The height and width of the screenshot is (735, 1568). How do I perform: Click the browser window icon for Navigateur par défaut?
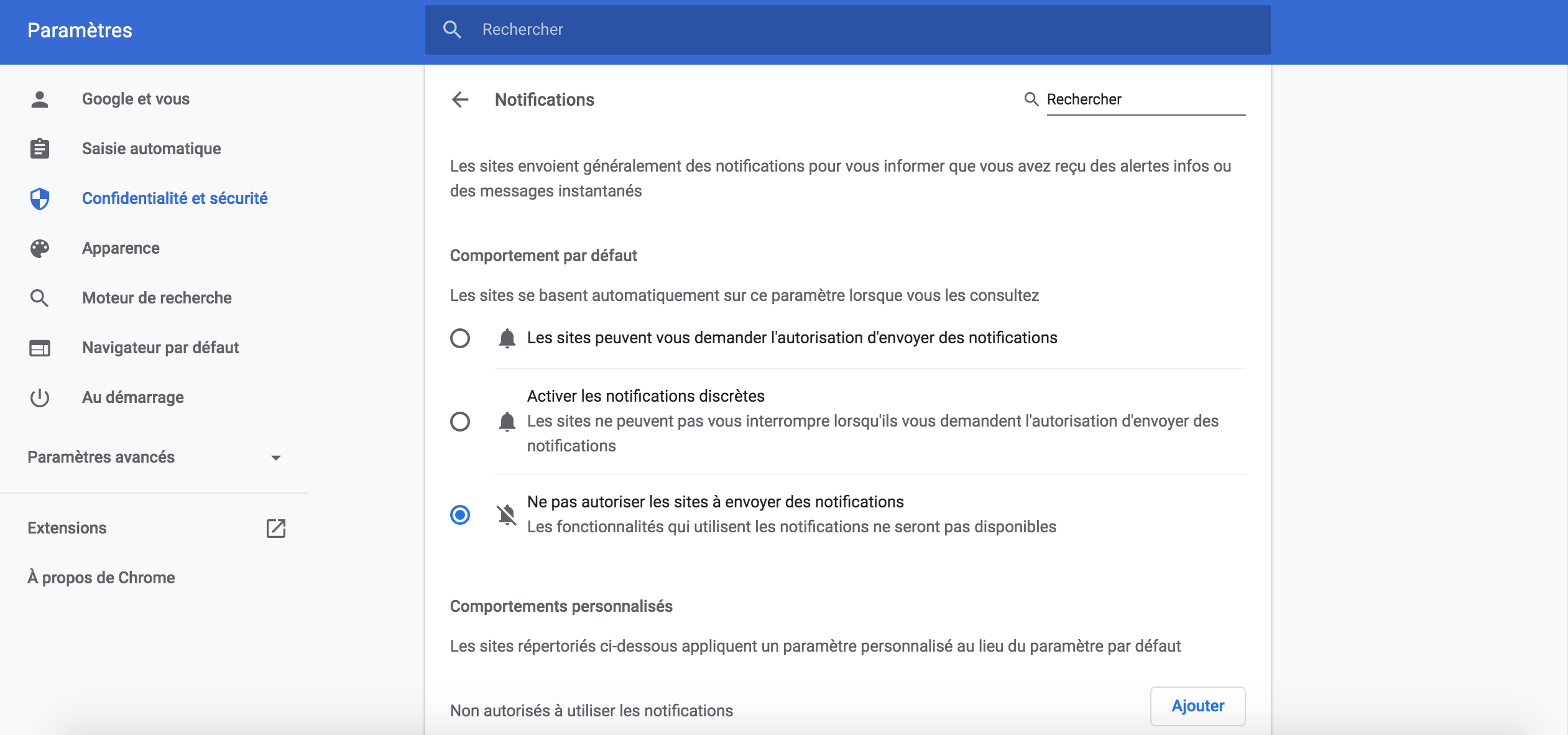click(x=40, y=348)
